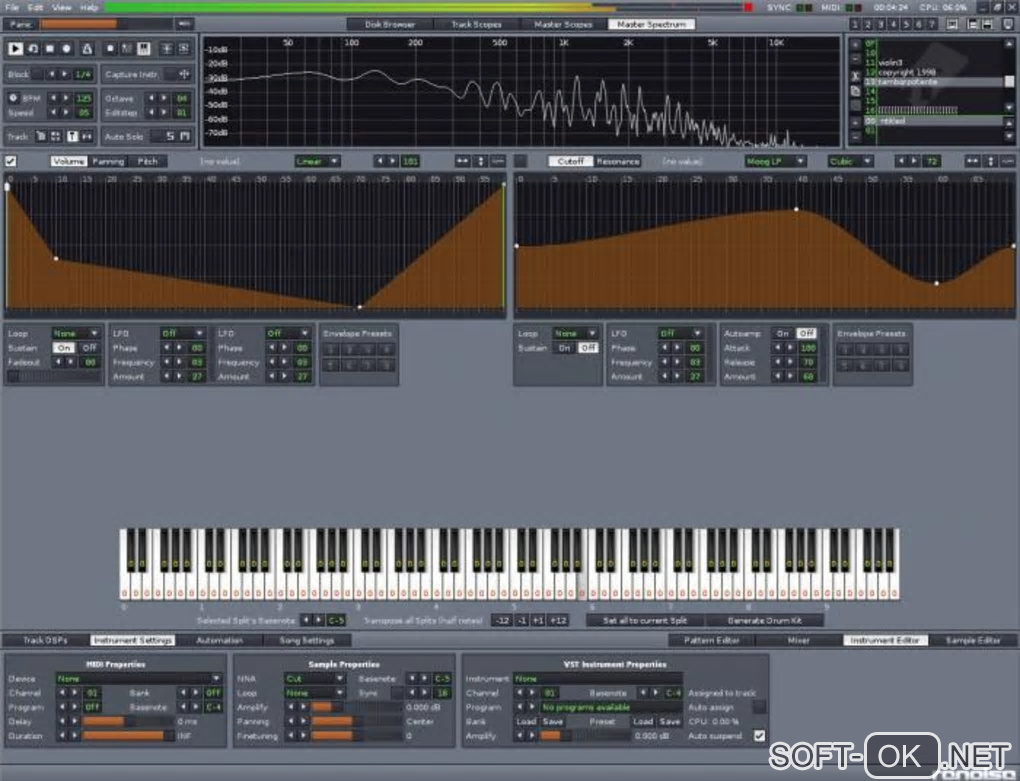Click the small button right of the Panic slider
1020x781 pixels.
point(184,24)
